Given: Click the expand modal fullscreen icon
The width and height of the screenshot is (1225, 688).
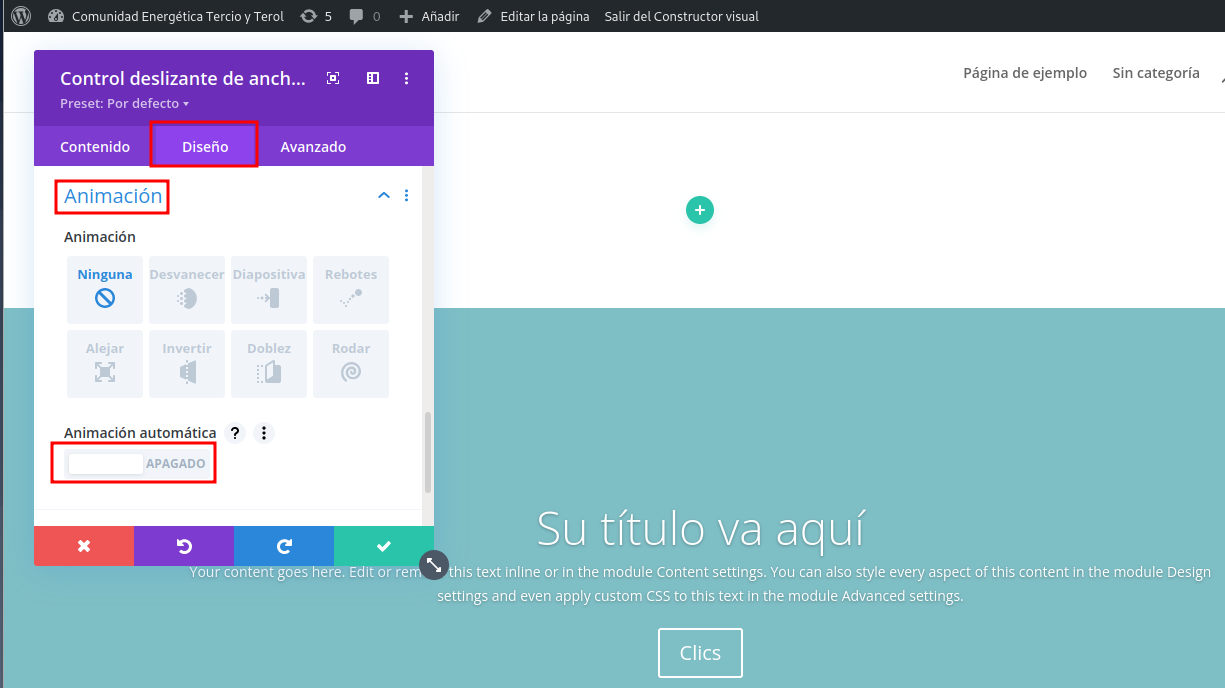Looking at the screenshot, I should (333, 79).
